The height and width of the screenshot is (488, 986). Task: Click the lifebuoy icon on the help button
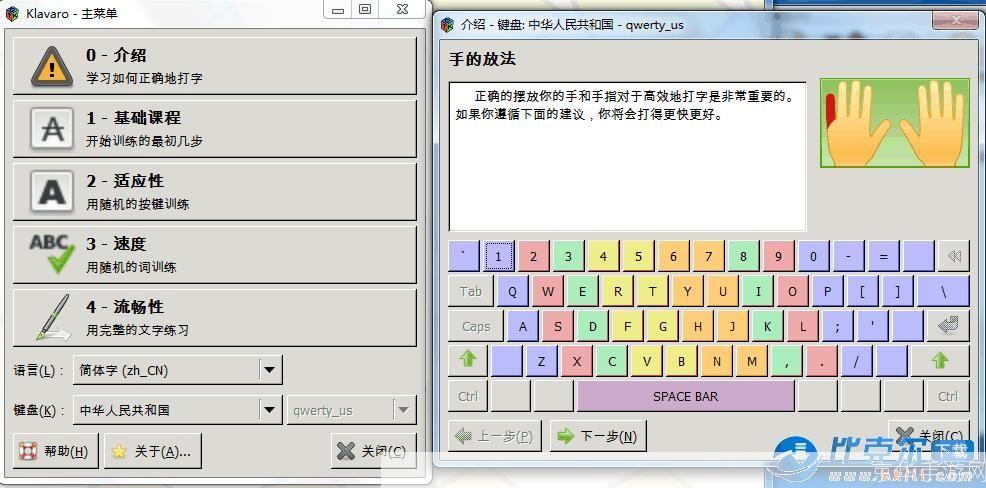(28, 451)
